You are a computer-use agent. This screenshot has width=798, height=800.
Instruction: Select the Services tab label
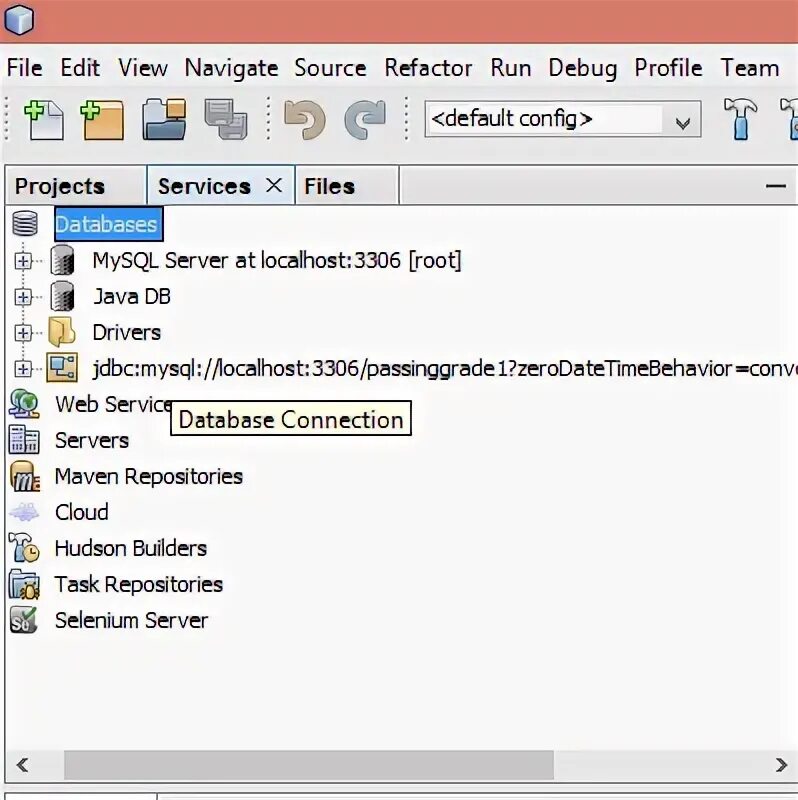click(x=204, y=186)
